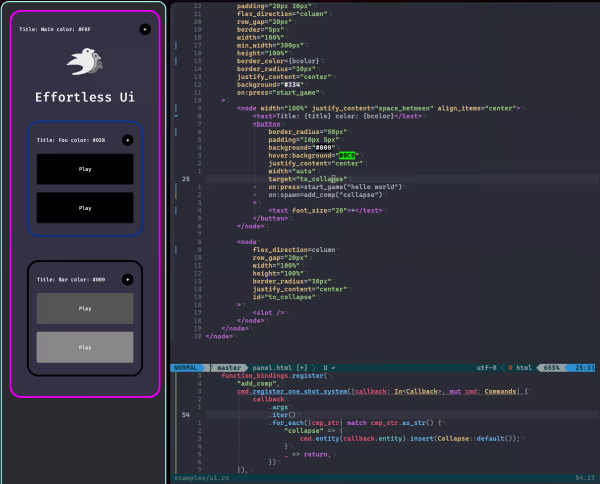Click the dark gray Play button in Bar panel
The image size is (600, 484).
pos(85,308)
